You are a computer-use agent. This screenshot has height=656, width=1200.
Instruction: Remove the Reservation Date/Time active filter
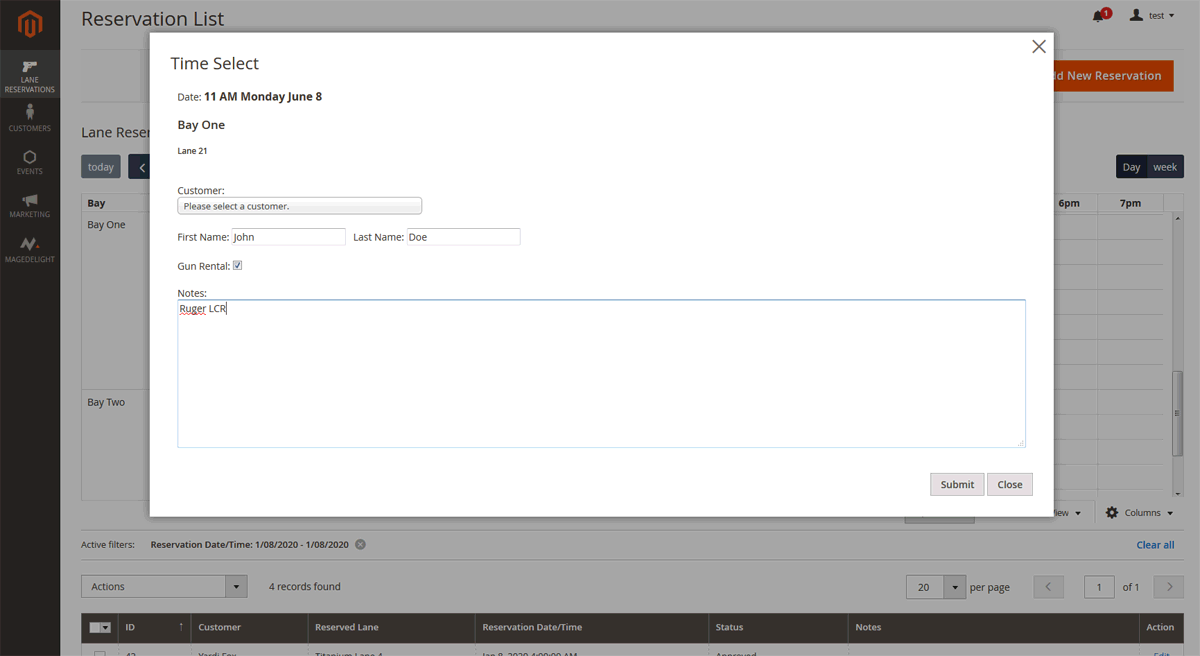360,544
